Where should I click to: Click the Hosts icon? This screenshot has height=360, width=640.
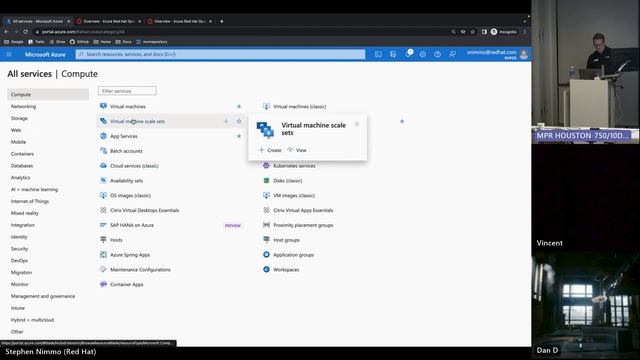click(x=103, y=240)
